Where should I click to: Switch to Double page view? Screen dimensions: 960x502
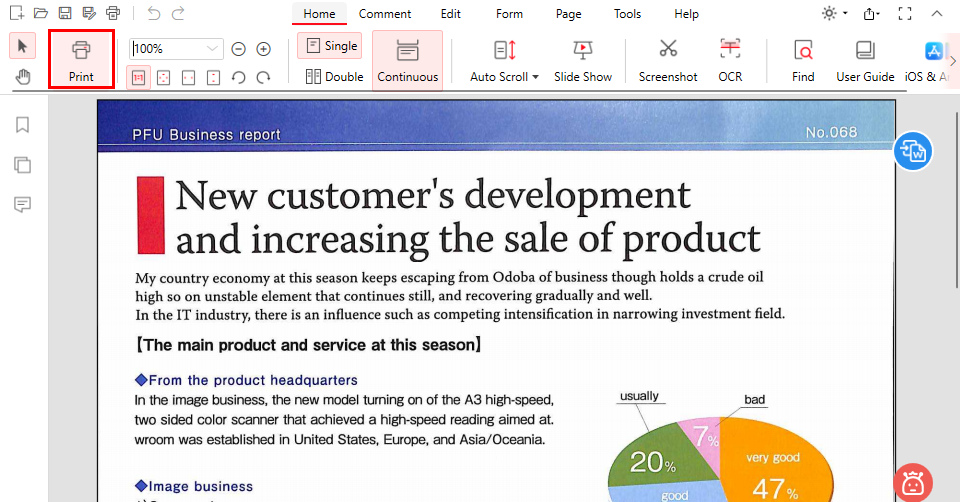click(334, 76)
